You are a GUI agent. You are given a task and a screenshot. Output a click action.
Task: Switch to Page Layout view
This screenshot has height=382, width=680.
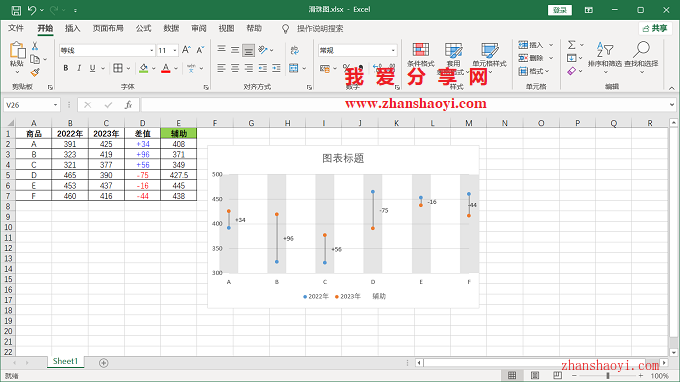pyautogui.click(x=535, y=375)
